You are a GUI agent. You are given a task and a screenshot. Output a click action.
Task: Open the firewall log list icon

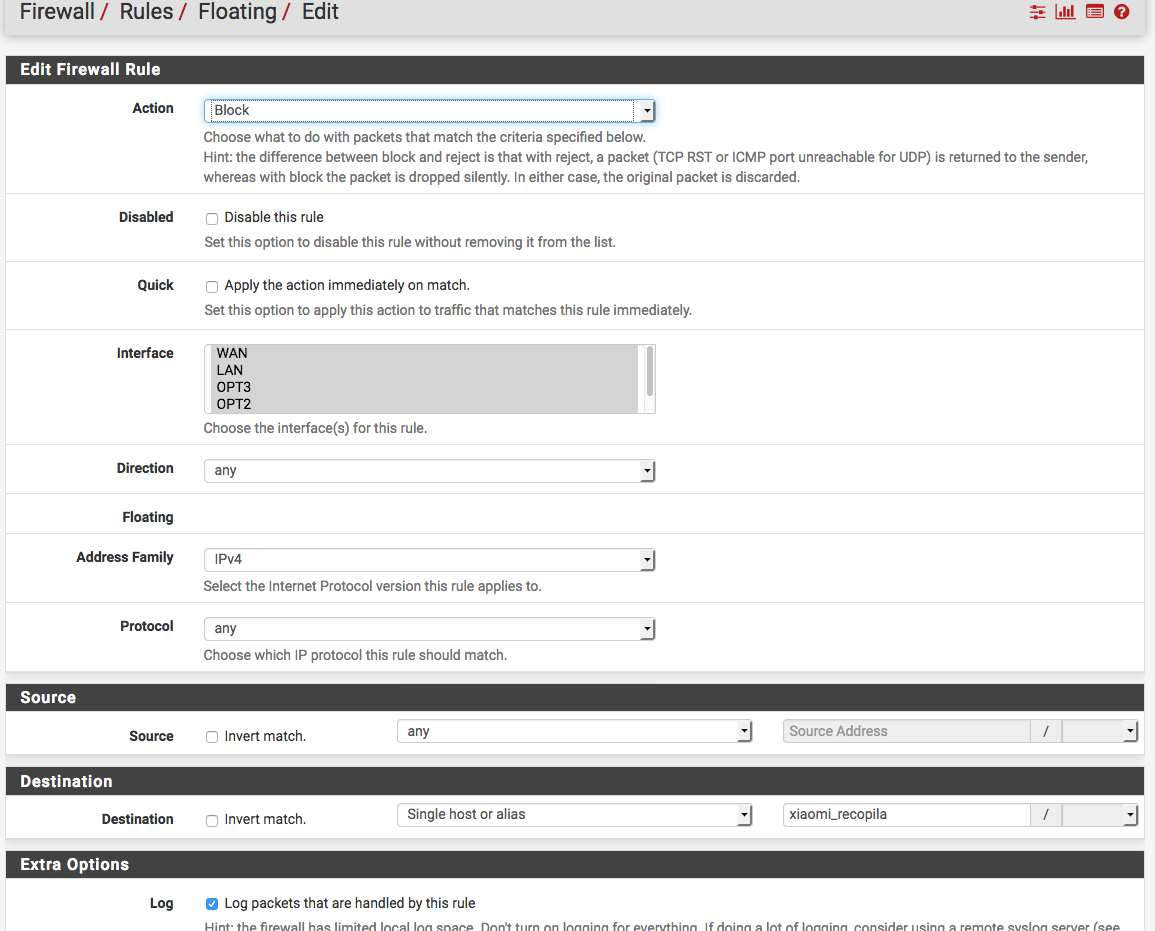point(1094,12)
